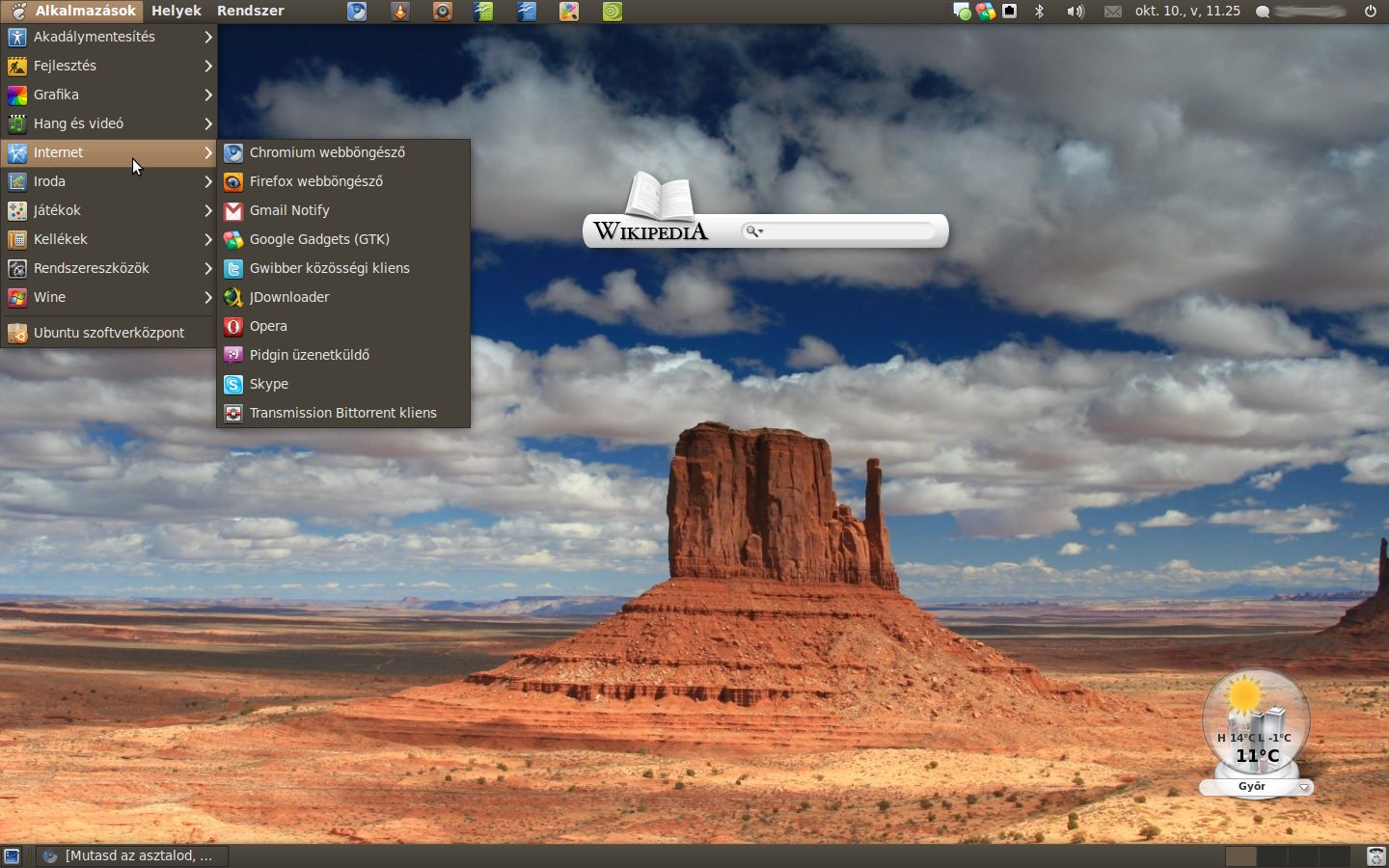Expand the Rendszereszközök submenu

point(109,268)
